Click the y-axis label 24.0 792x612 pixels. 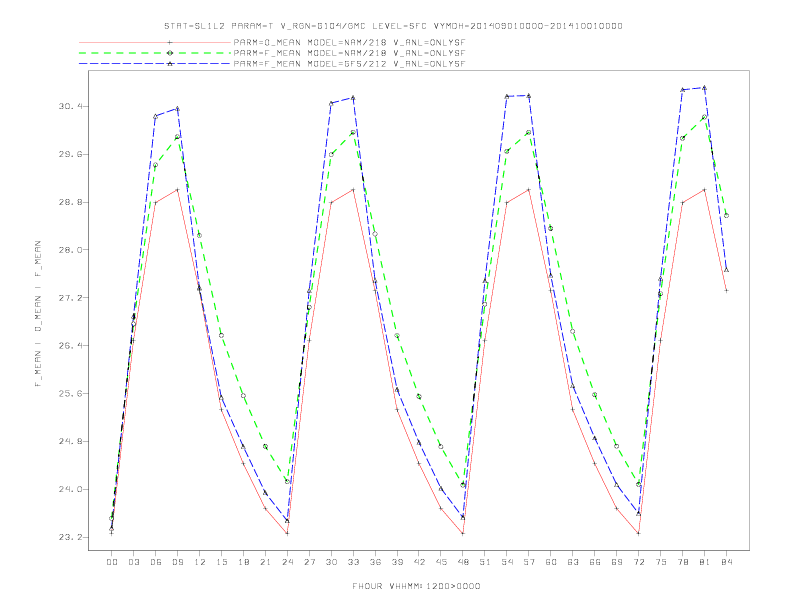(x=69, y=489)
